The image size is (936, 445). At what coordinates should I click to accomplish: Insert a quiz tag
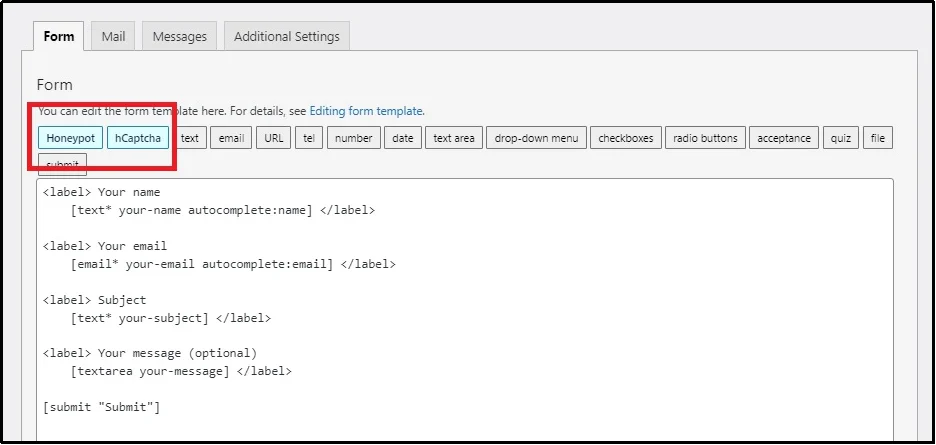tap(840, 138)
